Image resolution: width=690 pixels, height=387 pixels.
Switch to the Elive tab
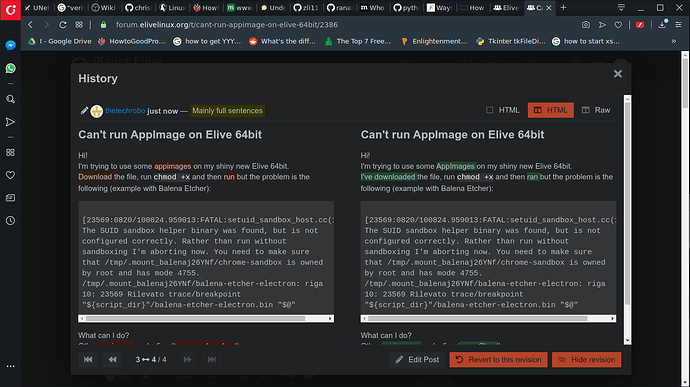[506, 7]
